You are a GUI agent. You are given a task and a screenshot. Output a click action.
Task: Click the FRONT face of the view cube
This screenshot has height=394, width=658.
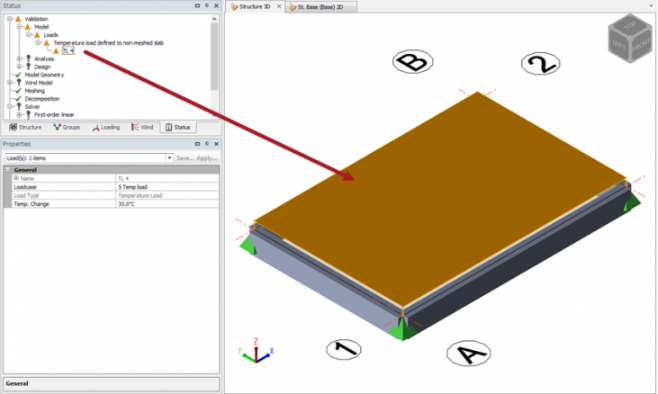click(641, 46)
